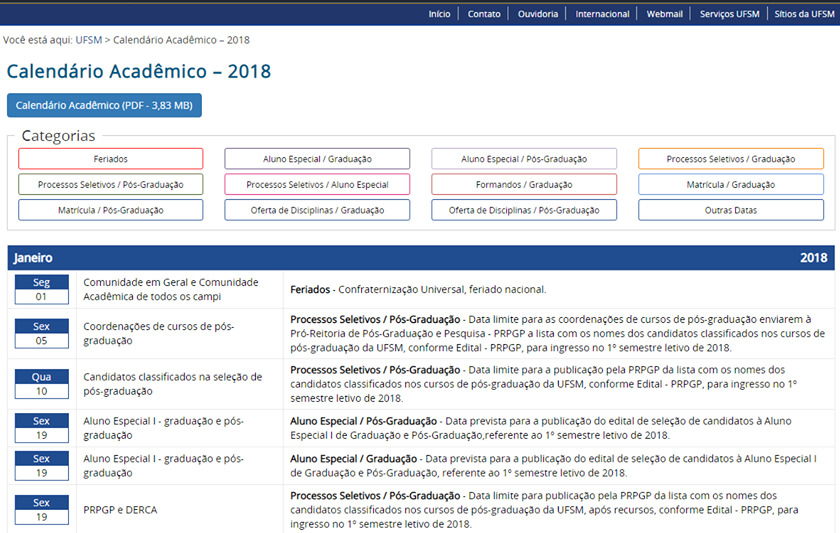Go to Ouvidoria in top navigation

pyautogui.click(x=538, y=14)
